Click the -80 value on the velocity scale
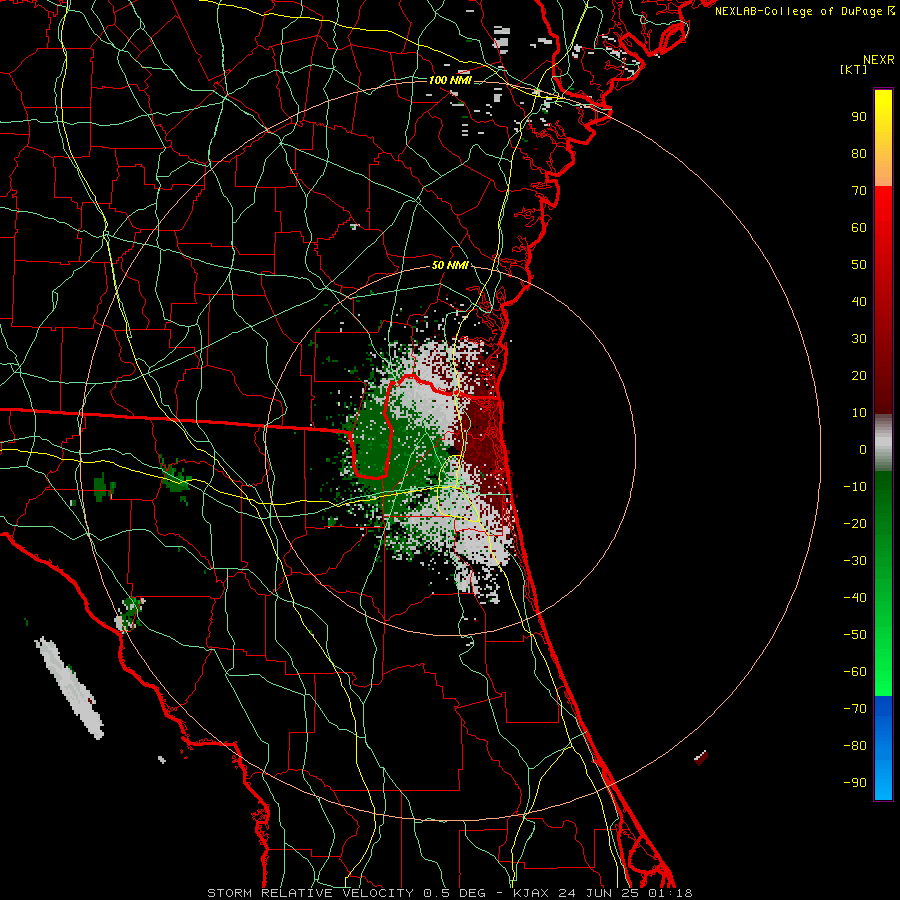900x900 pixels. 855,746
